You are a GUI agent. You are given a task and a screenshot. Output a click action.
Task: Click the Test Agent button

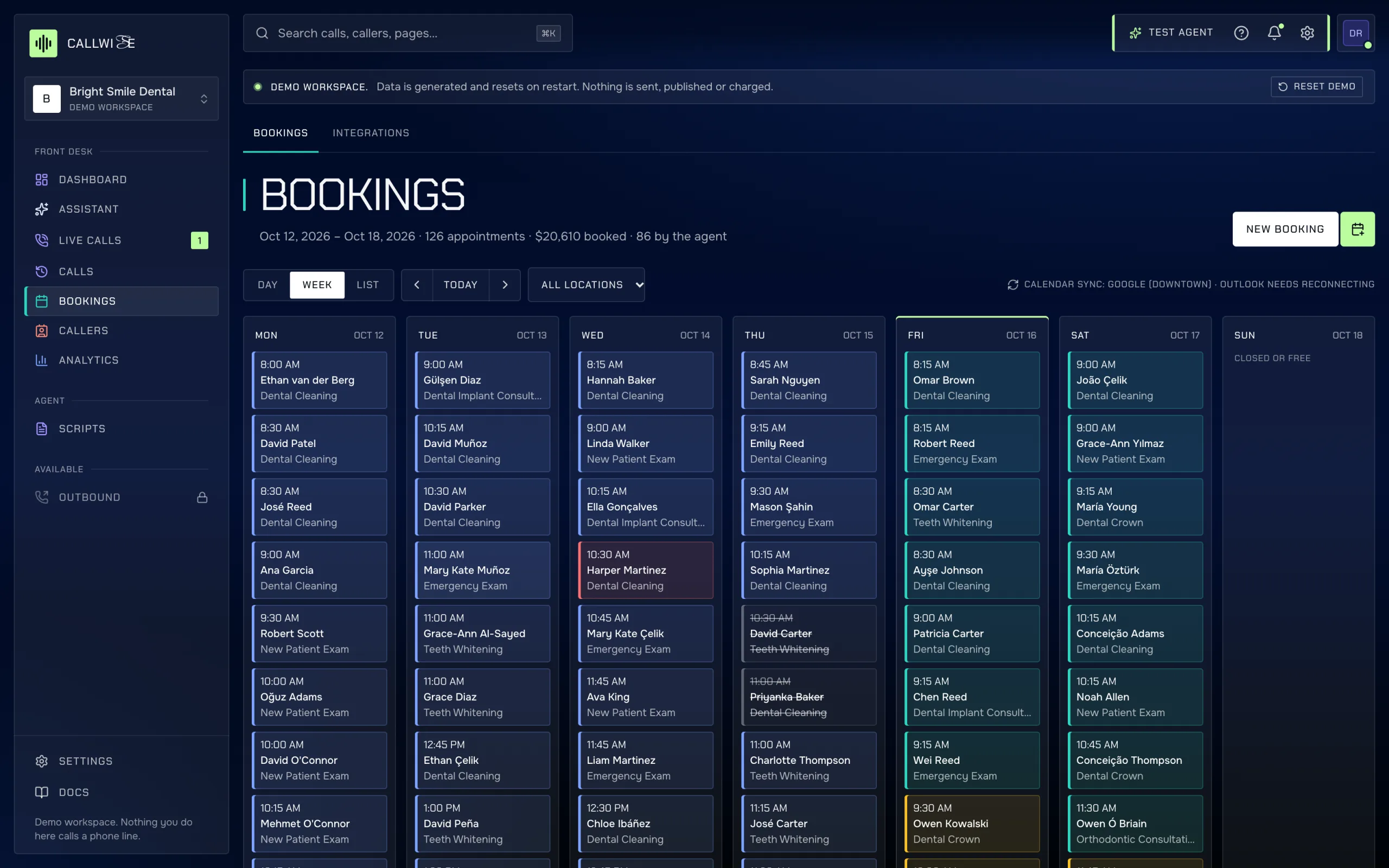(x=1170, y=33)
